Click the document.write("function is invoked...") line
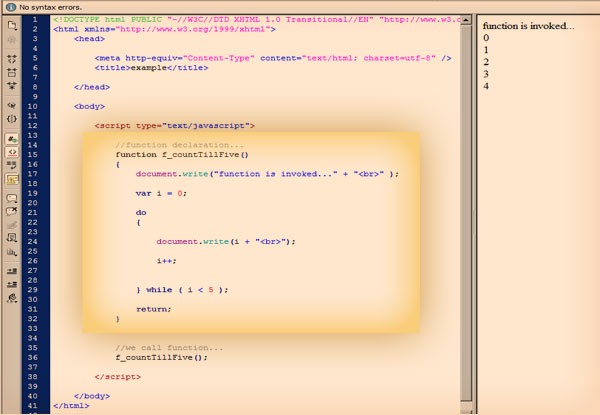 tap(267, 174)
